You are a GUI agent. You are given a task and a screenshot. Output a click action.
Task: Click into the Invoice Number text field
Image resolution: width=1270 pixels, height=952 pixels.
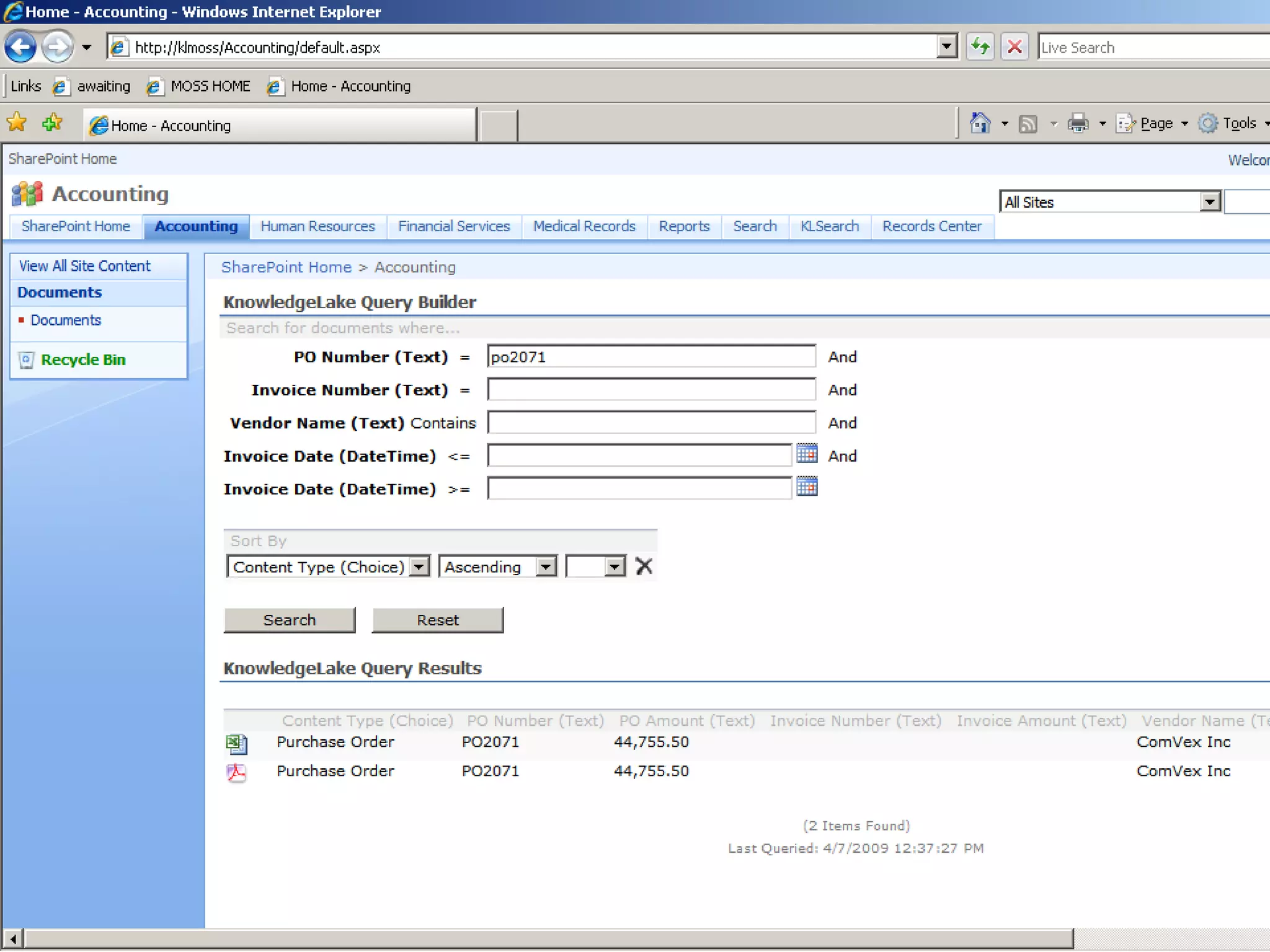pos(651,390)
